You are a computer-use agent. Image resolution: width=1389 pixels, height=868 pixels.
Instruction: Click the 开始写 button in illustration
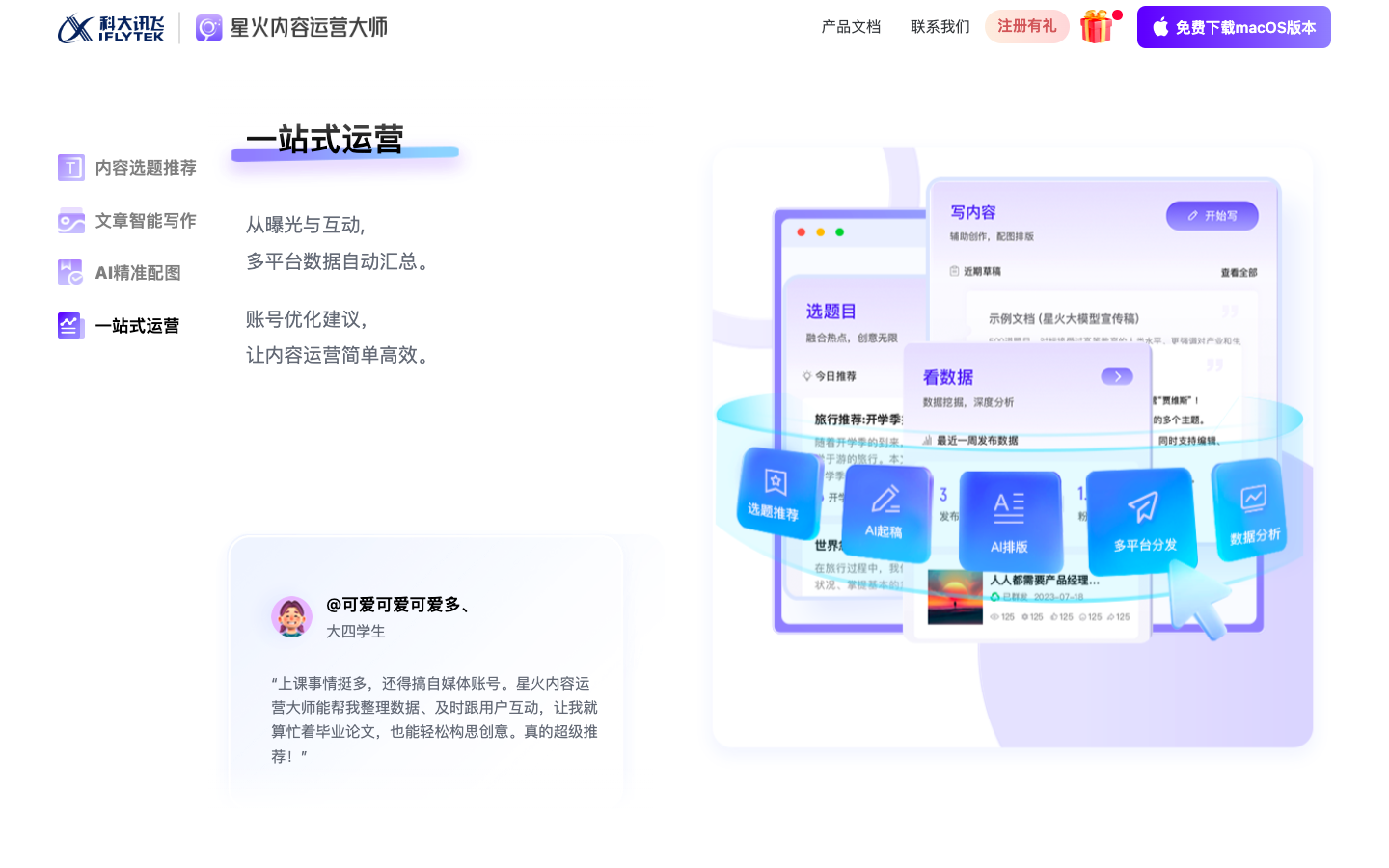pyautogui.click(x=1212, y=216)
